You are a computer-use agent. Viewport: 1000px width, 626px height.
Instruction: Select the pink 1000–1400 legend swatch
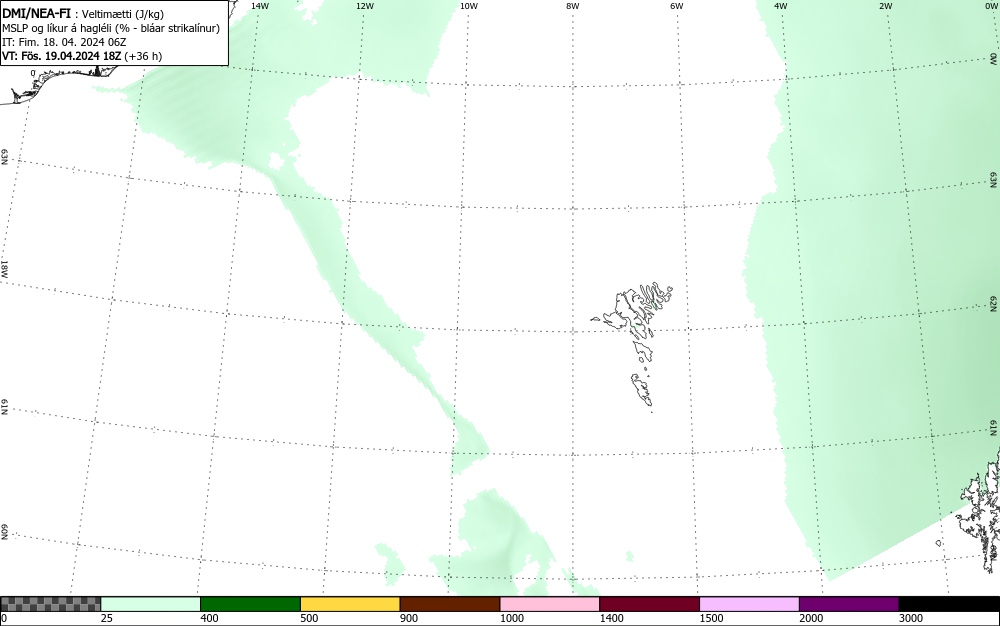pyautogui.click(x=550, y=604)
